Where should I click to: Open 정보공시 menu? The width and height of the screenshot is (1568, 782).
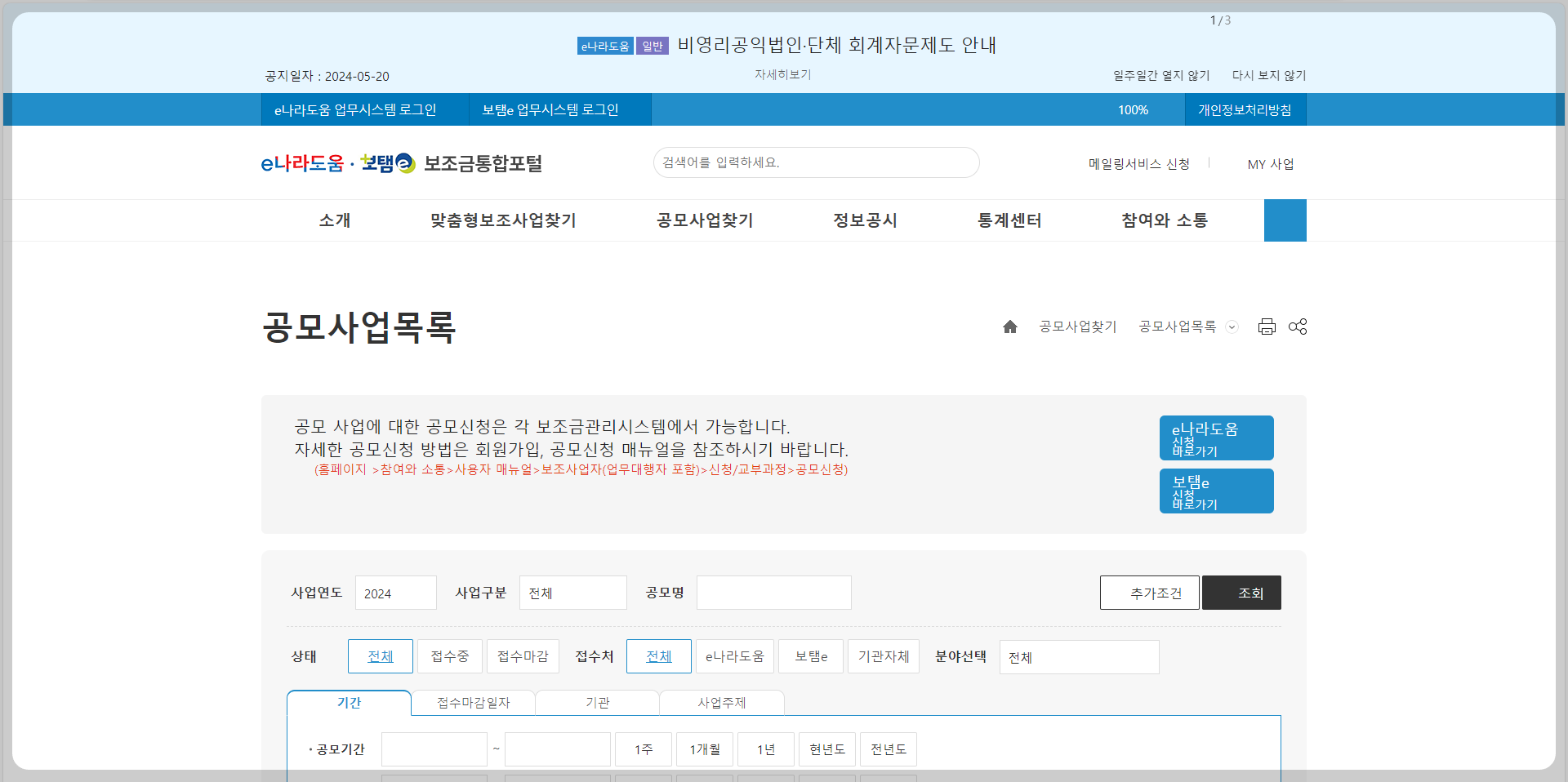point(865,220)
